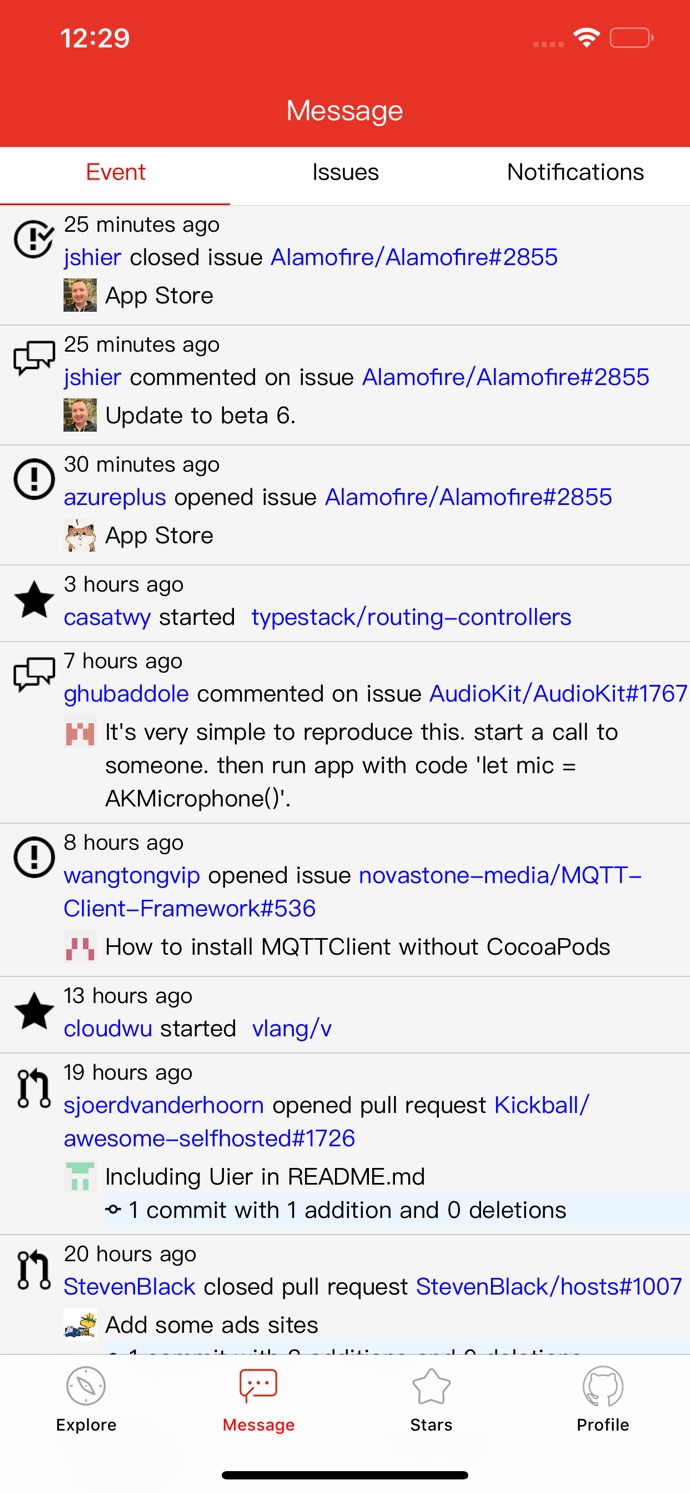This screenshot has width=690, height=1493.
Task: Click the star icon next to cloudwu event
Action: [34, 1012]
